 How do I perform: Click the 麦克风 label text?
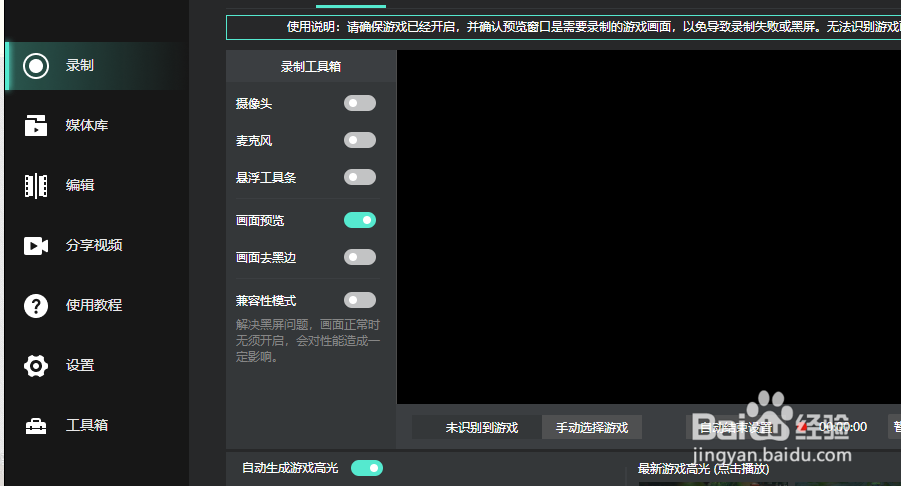click(253, 141)
